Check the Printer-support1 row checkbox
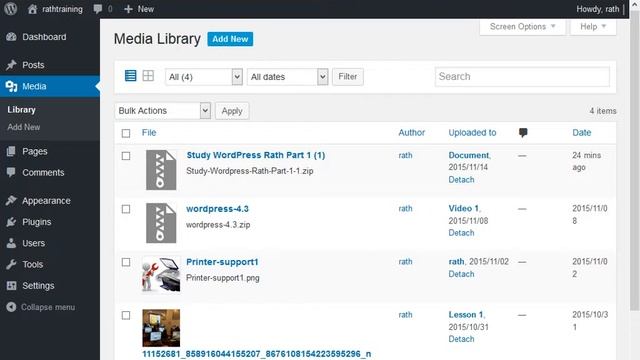 [x=126, y=262]
